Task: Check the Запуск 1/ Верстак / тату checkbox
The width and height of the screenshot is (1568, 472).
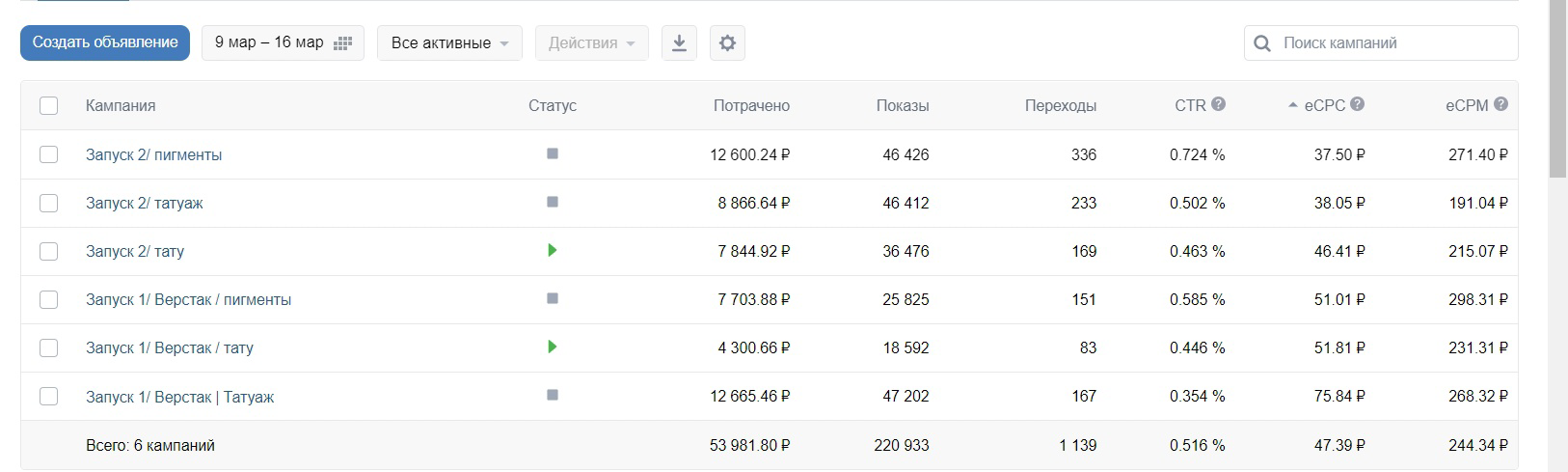Action: point(48,347)
